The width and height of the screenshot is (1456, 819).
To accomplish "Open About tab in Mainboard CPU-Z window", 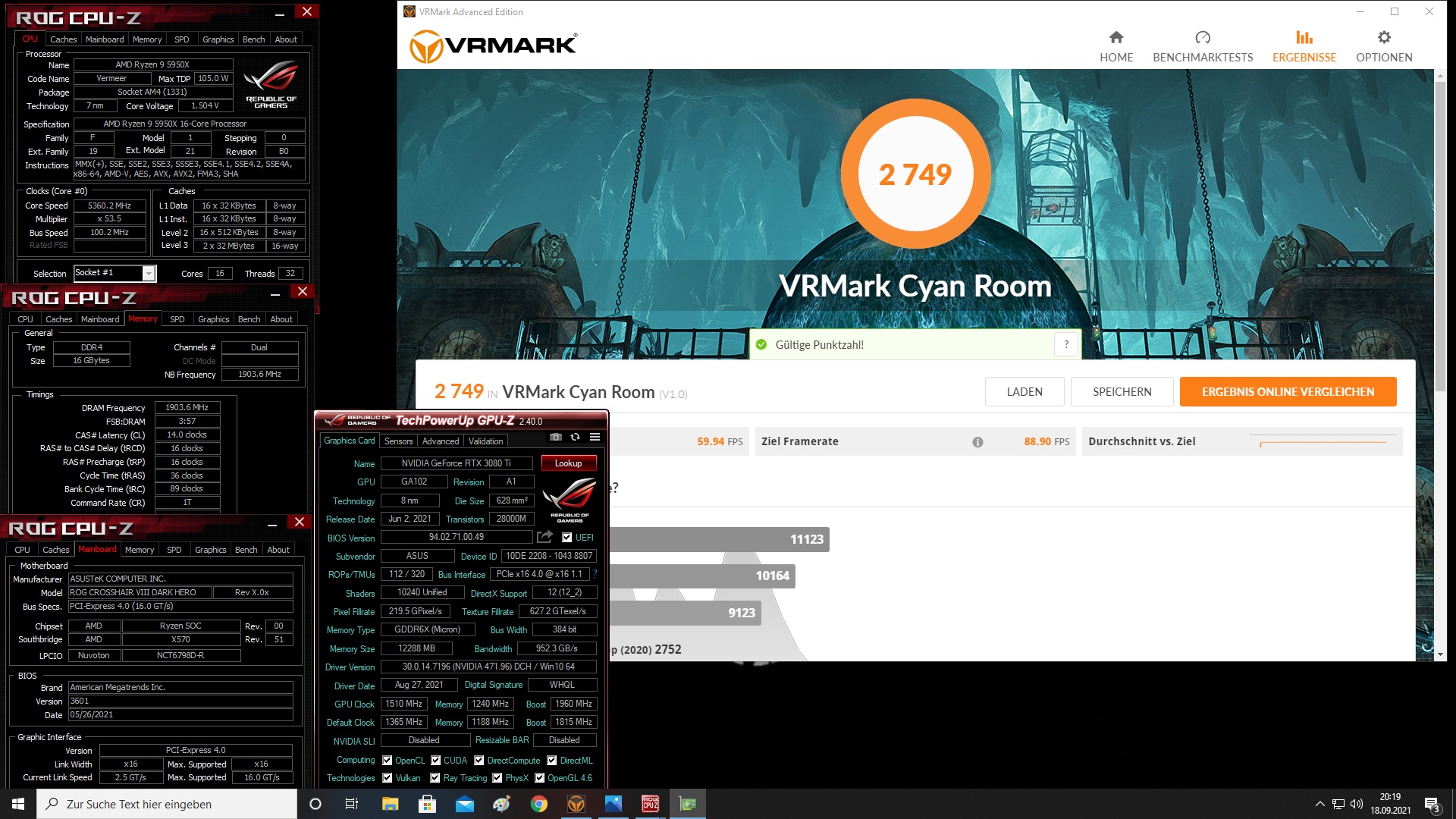I will click(x=278, y=550).
